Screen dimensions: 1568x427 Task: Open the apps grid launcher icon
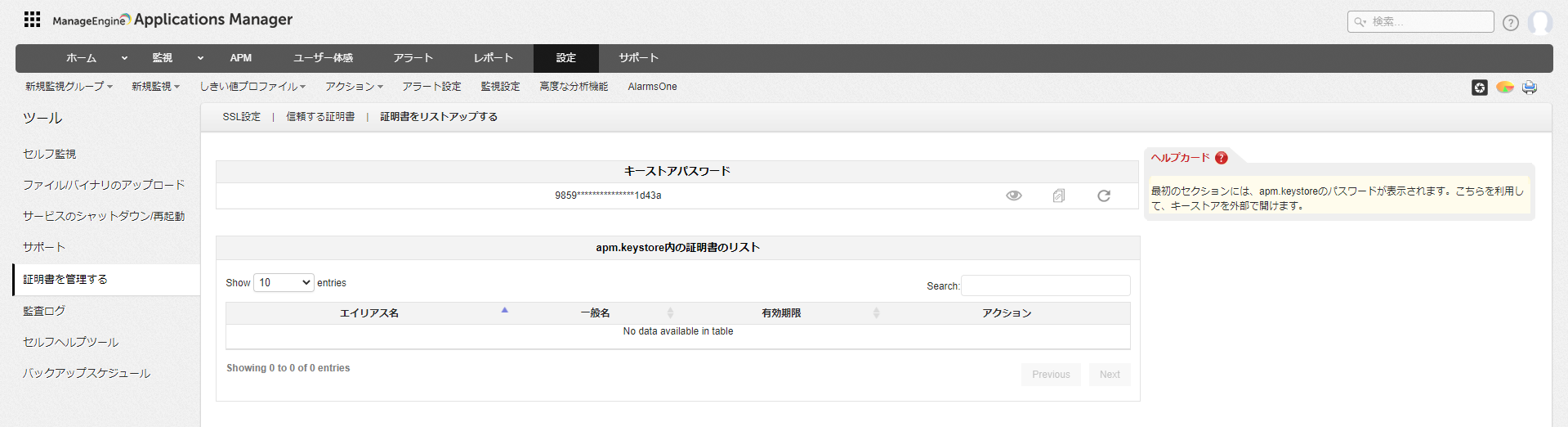[32, 20]
